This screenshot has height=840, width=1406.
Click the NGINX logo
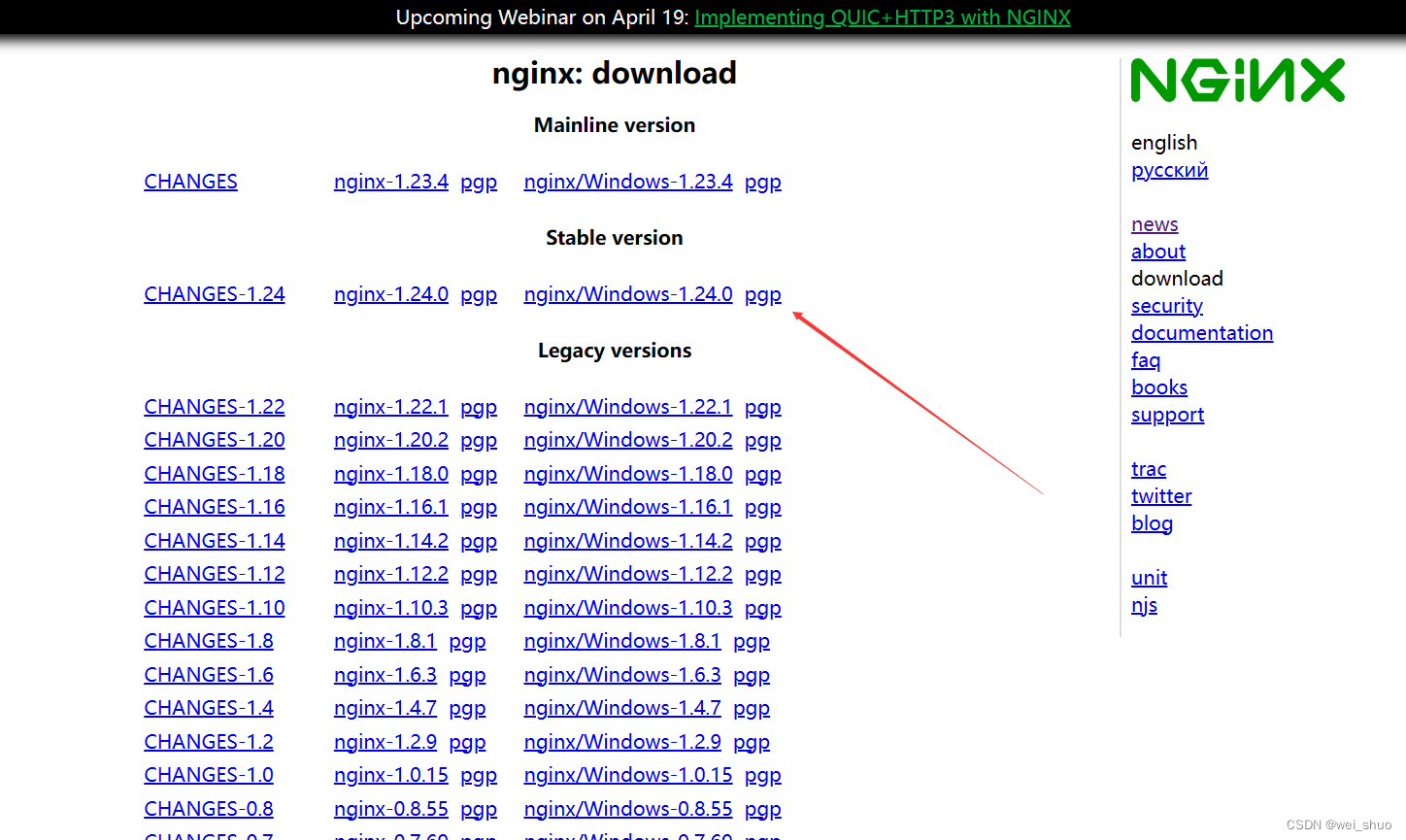tap(1238, 81)
